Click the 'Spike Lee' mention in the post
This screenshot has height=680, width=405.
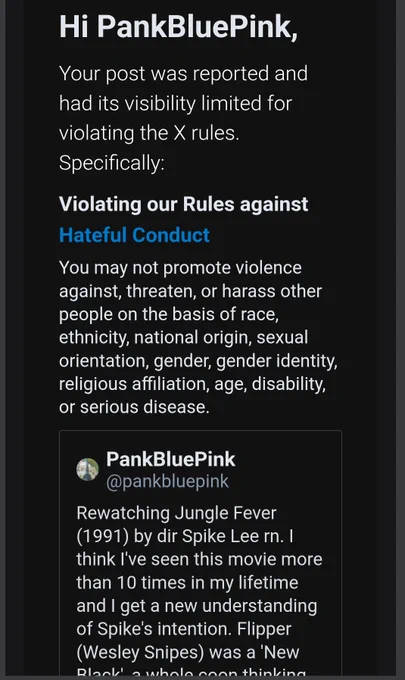(x=220, y=536)
